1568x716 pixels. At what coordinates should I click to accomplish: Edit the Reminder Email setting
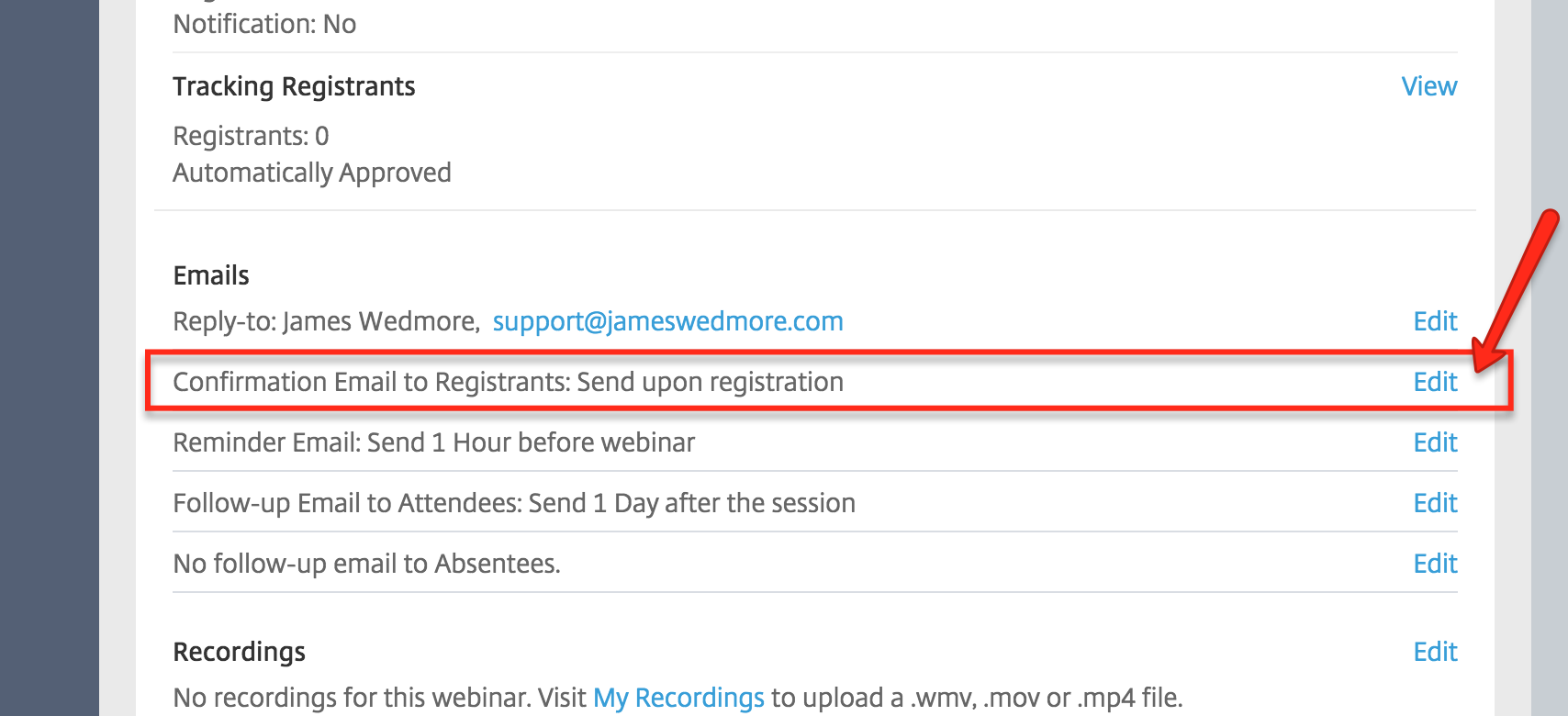coord(1435,442)
